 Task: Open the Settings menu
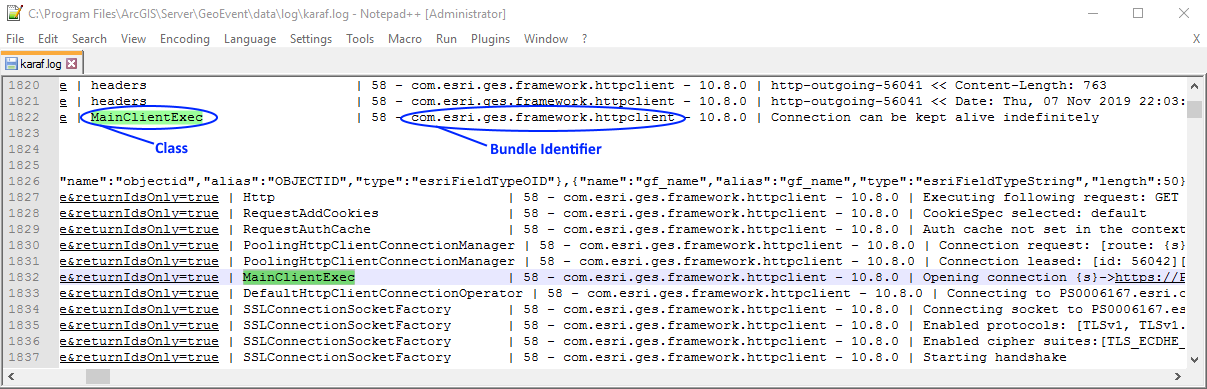(311, 39)
